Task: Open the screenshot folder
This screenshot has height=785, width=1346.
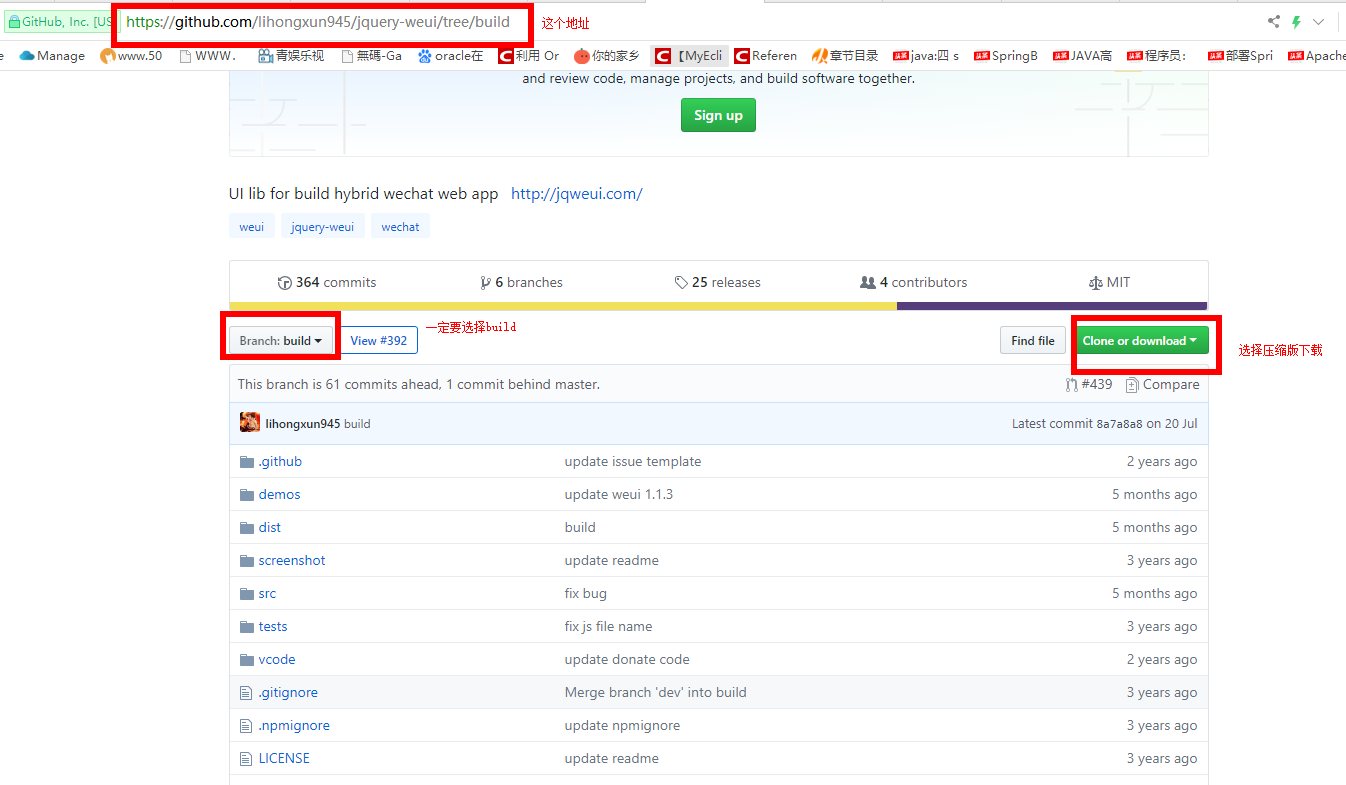Action: click(x=292, y=561)
